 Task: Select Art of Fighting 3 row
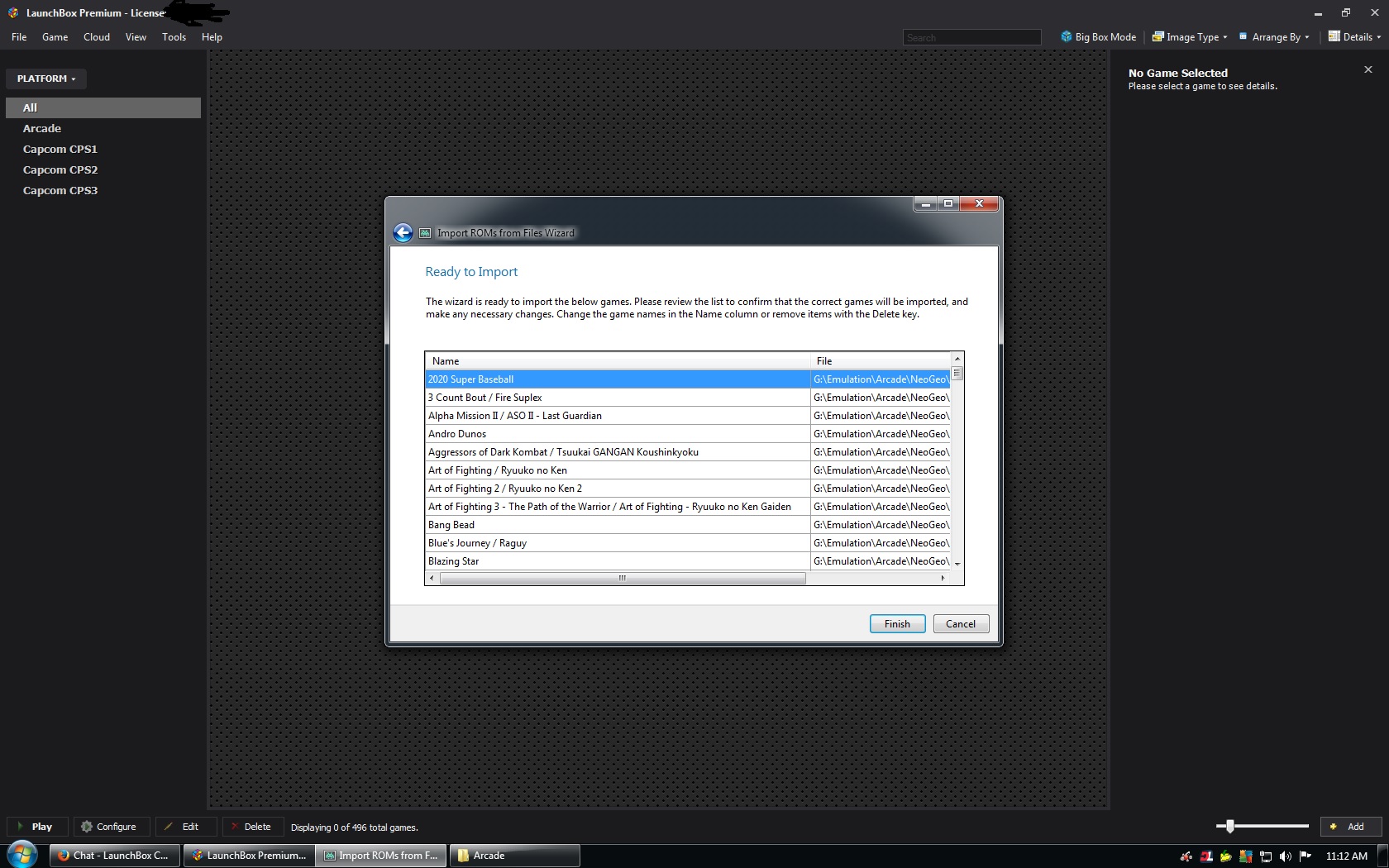[x=687, y=507]
